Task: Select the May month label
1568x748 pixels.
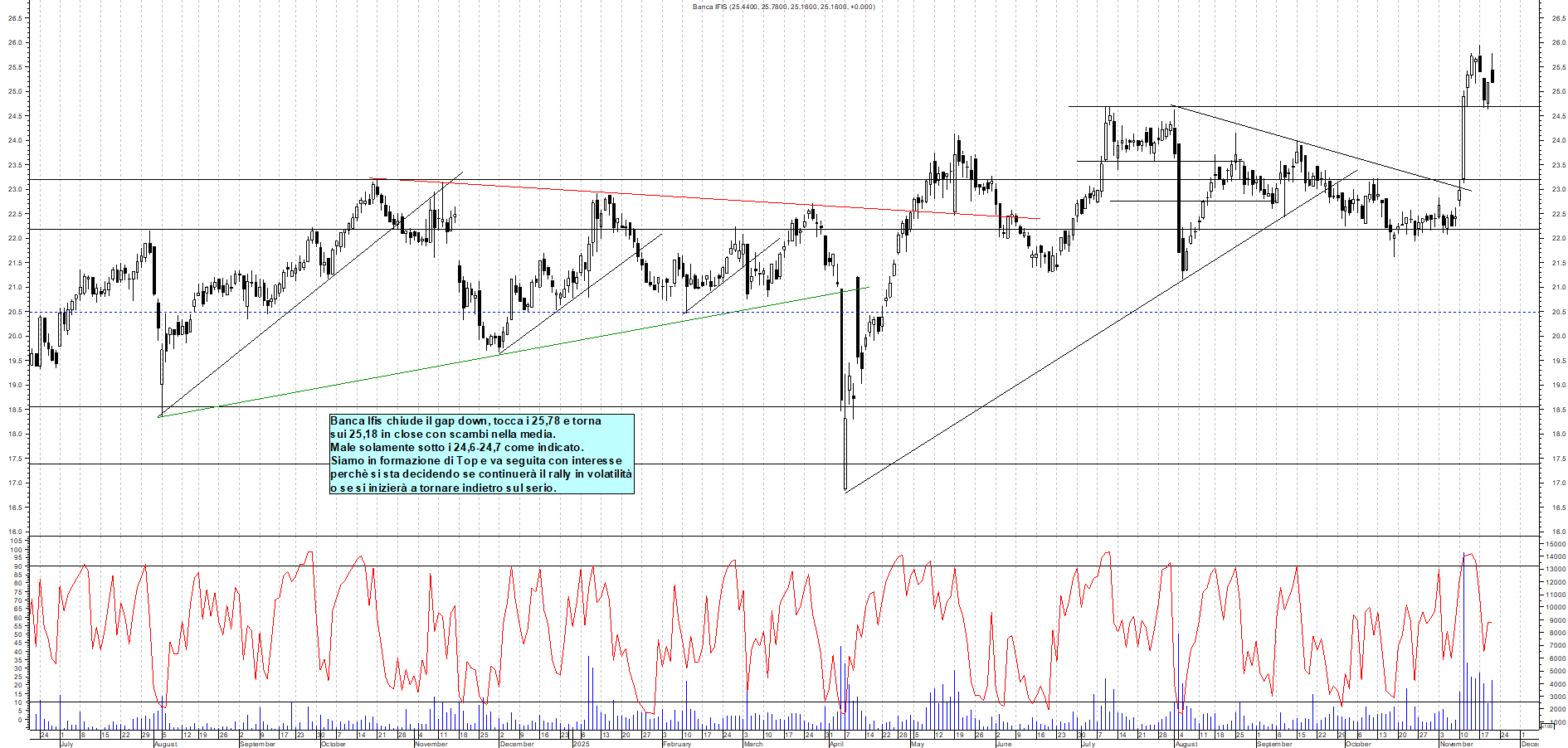Action: (917, 744)
